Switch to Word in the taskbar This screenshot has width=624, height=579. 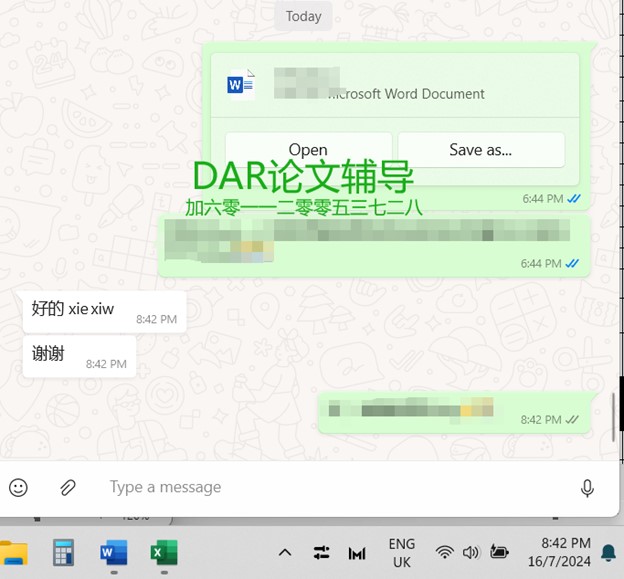pyautogui.click(x=114, y=552)
